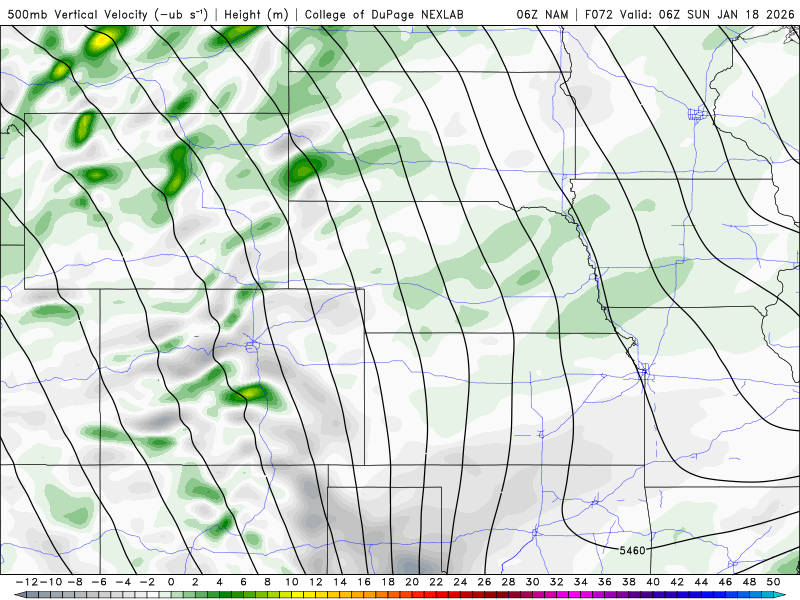The width and height of the screenshot is (800, 600).
Task: Click the right cyan arrow end of the colorbar
Action: pos(781,595)
